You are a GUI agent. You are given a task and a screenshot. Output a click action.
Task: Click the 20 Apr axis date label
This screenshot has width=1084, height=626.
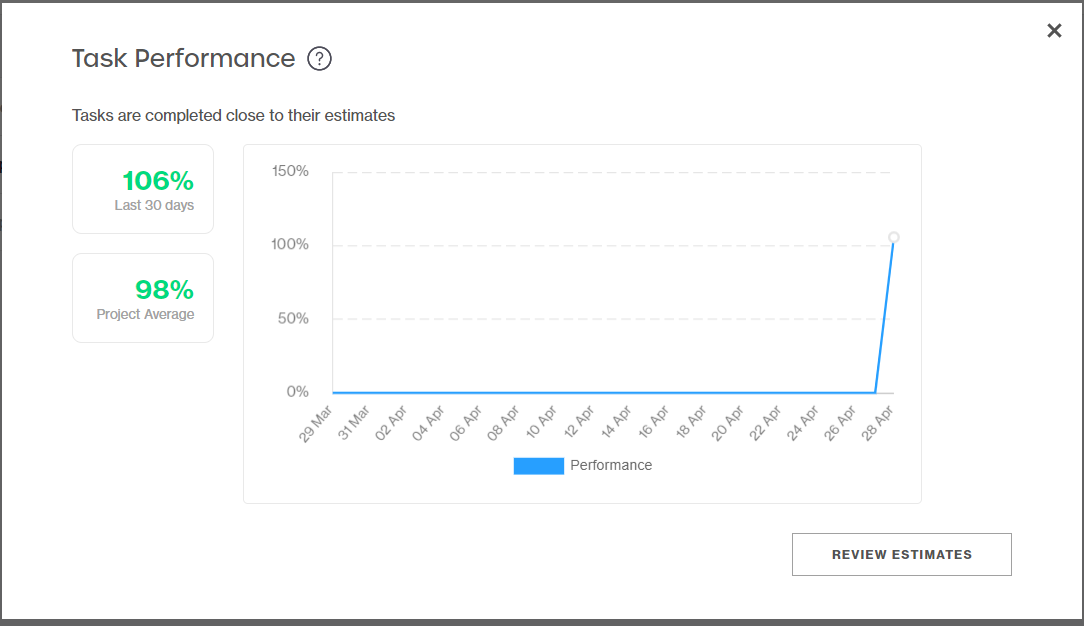(x=728, y=424)
